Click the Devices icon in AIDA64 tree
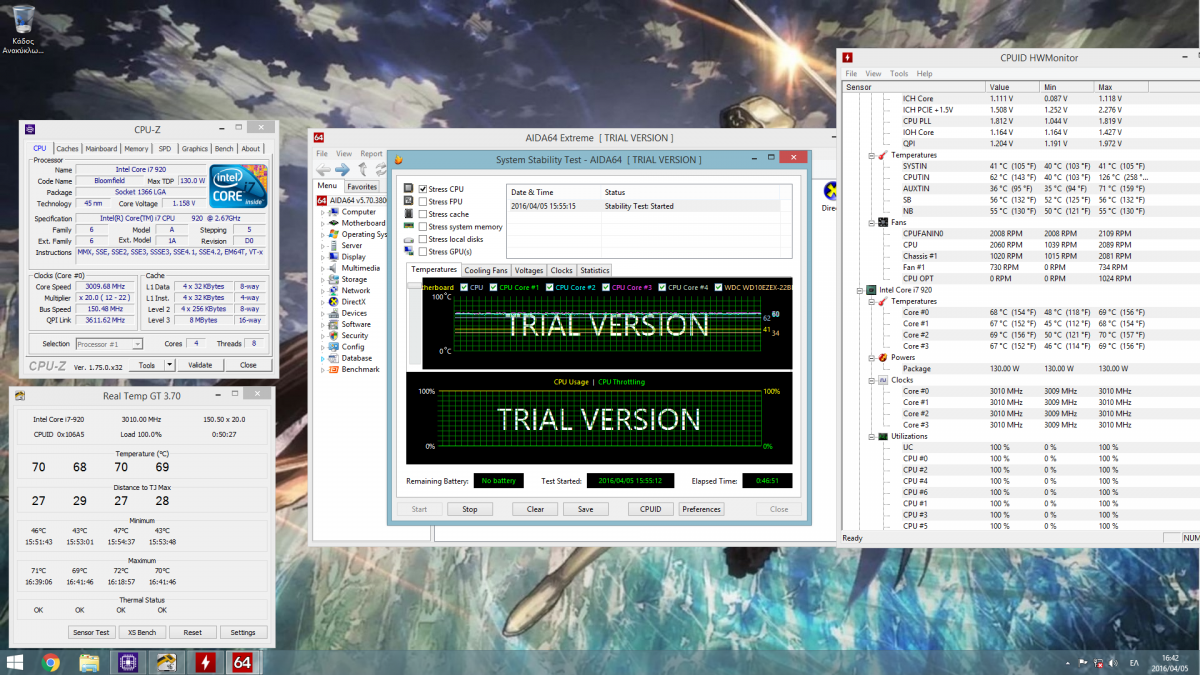 pos(333,313)
